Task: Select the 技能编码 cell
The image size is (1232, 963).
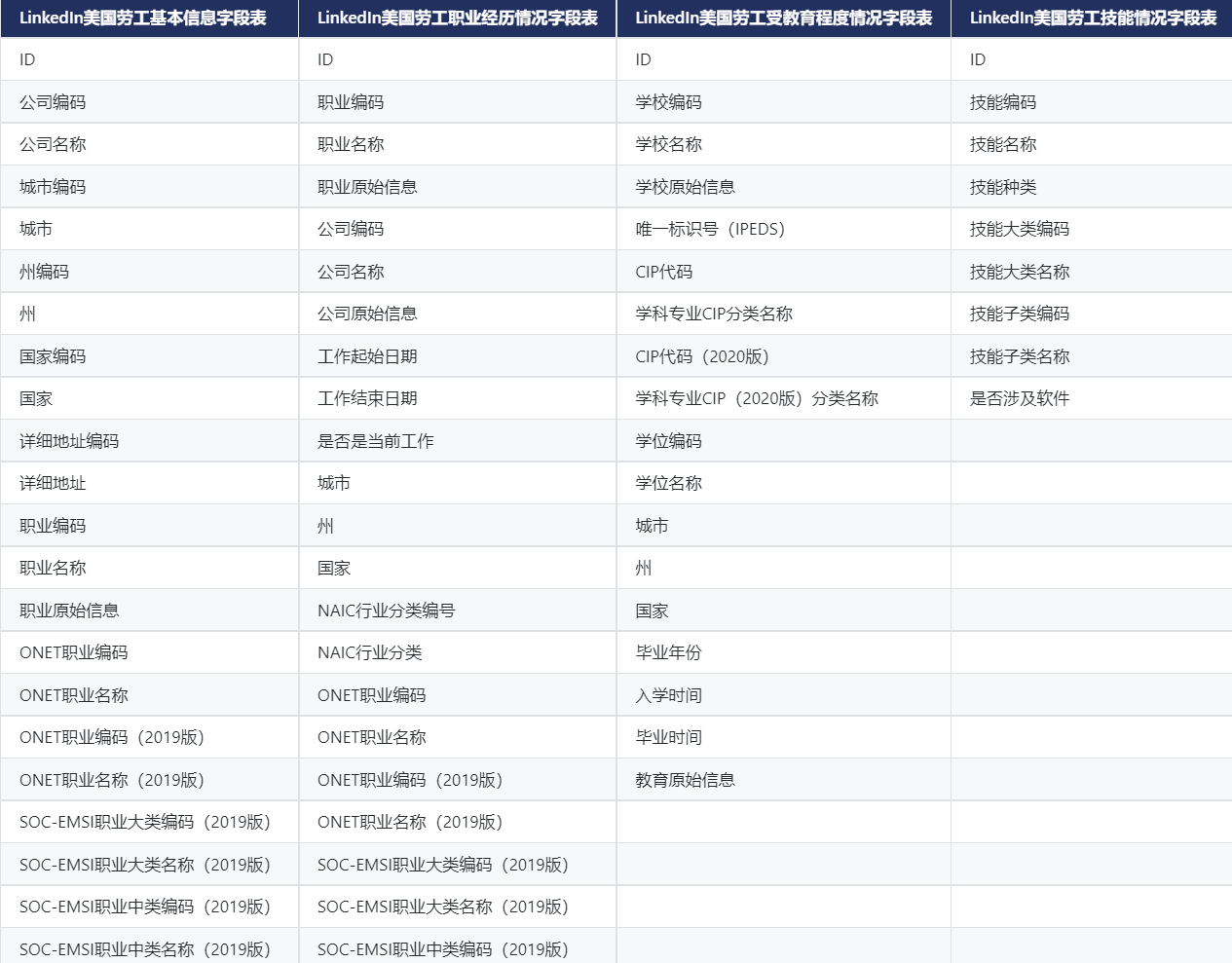Action: pyautogui.click(x=1092, y=102)
